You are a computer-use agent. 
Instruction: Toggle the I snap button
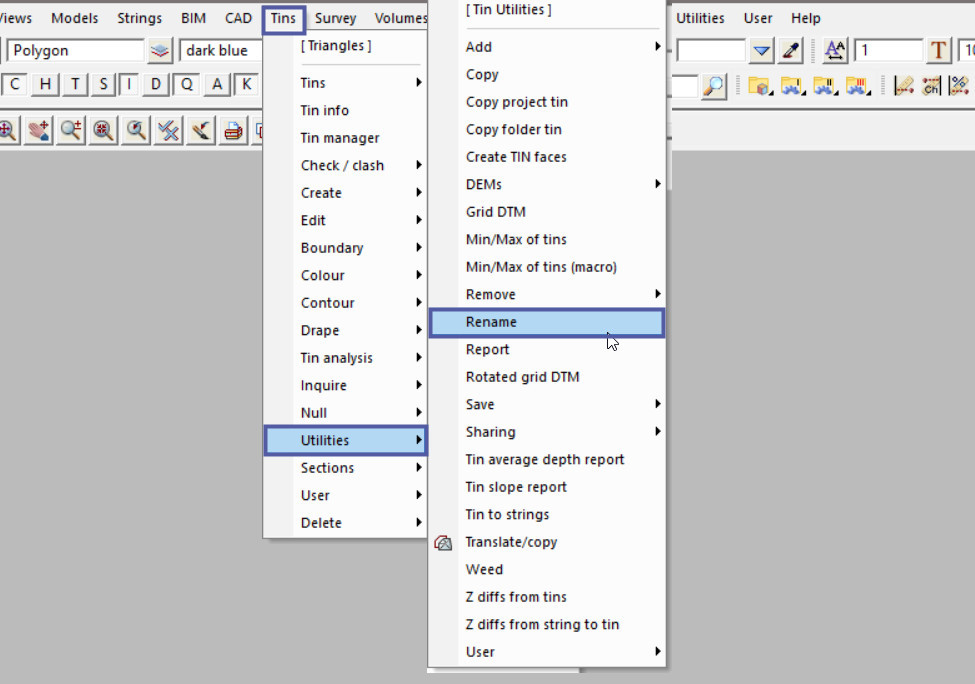coord(129,85)
